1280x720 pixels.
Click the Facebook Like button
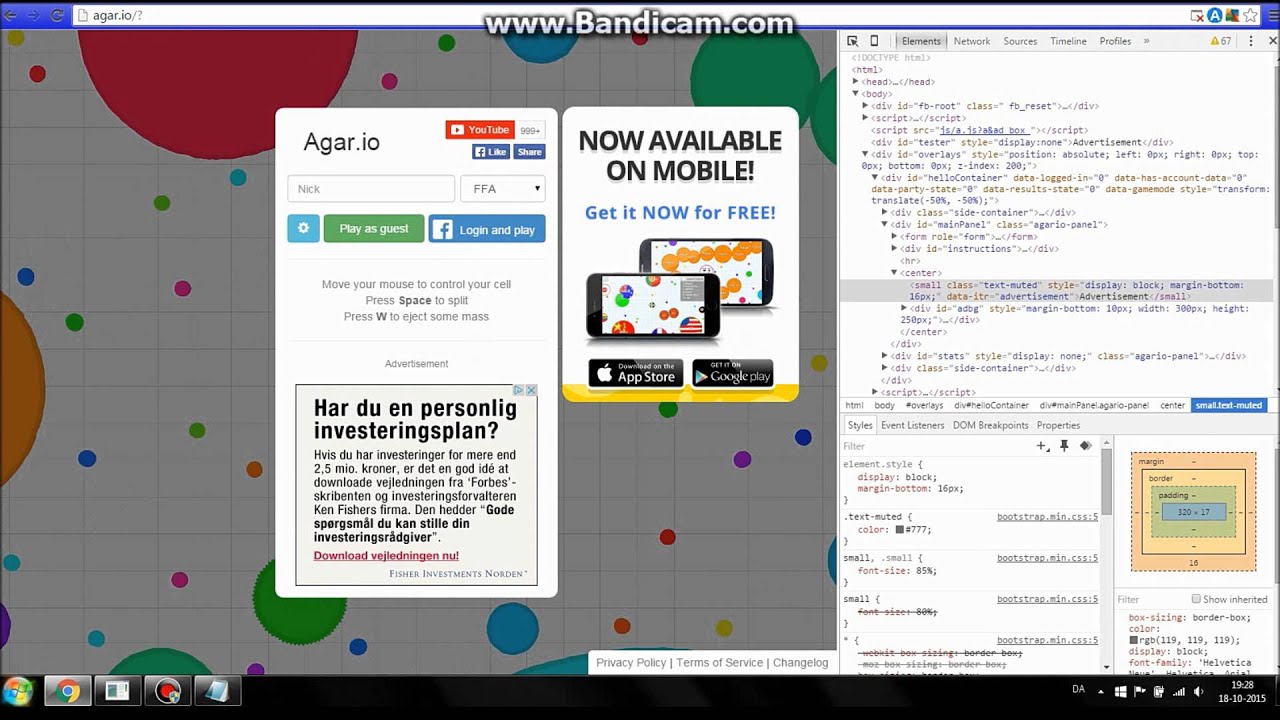[x=491, y=152]
